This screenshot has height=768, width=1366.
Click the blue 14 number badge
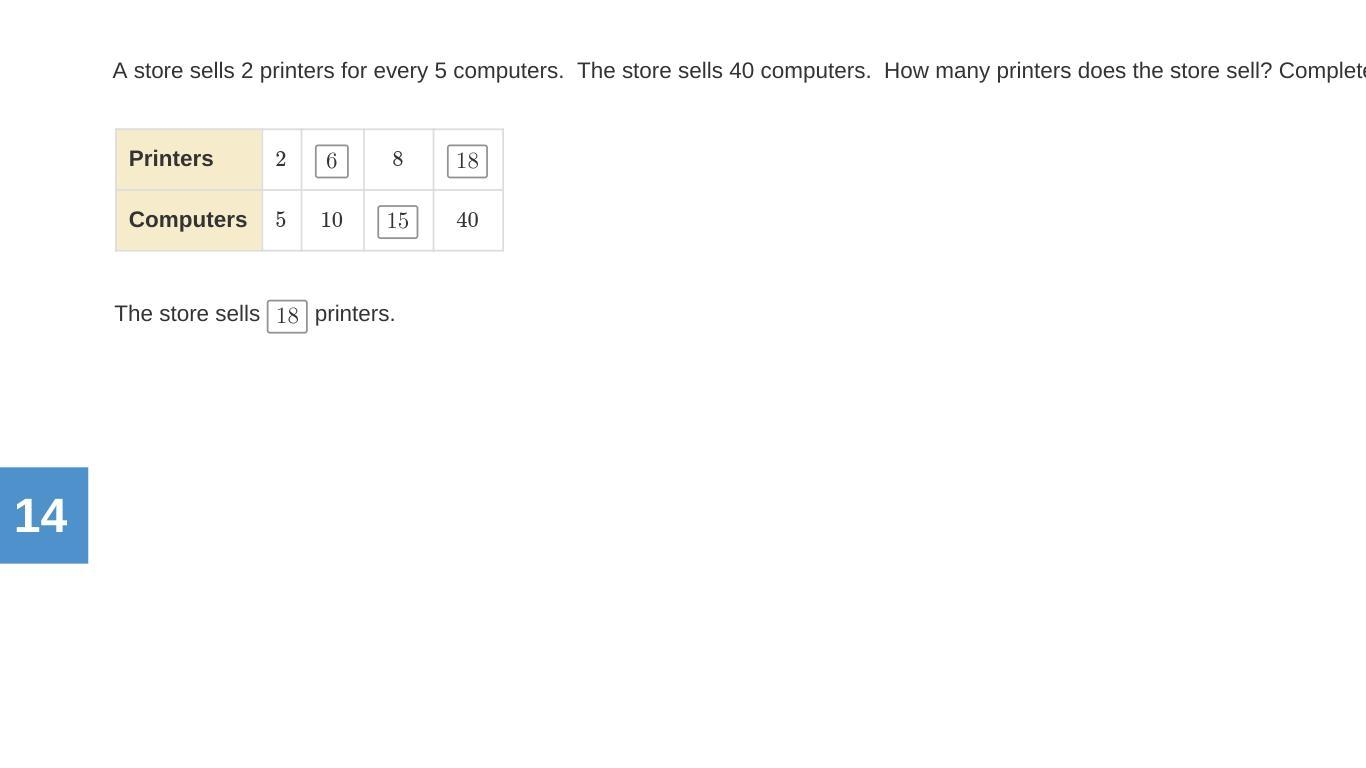click(x=44, y=515)
